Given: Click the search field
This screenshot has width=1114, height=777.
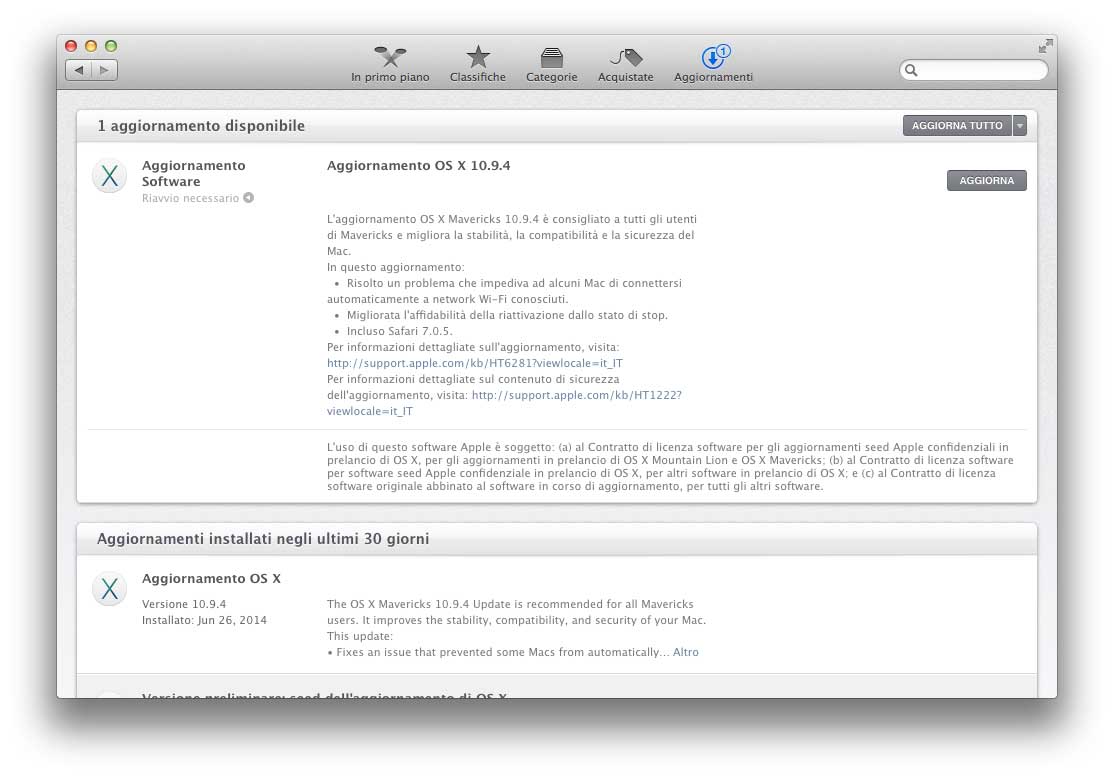Looking at the screenshot, I should [973, 70].
